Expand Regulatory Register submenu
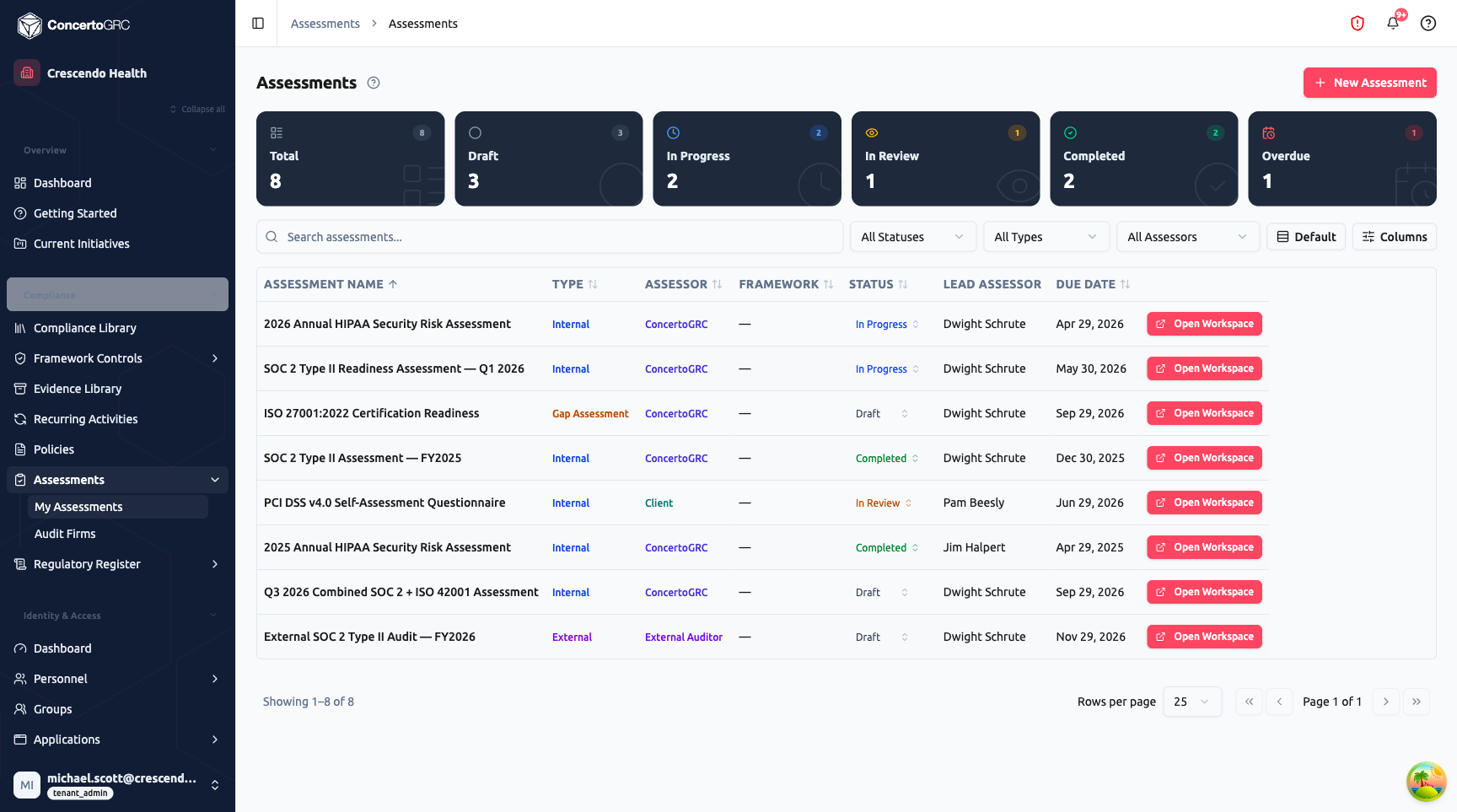This screenshot has height=812, width=1457. (215, 564)
